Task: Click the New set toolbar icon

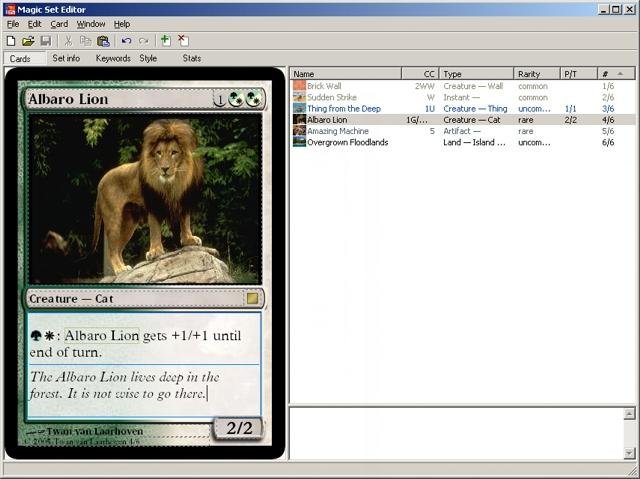Action: click(11, 41)
